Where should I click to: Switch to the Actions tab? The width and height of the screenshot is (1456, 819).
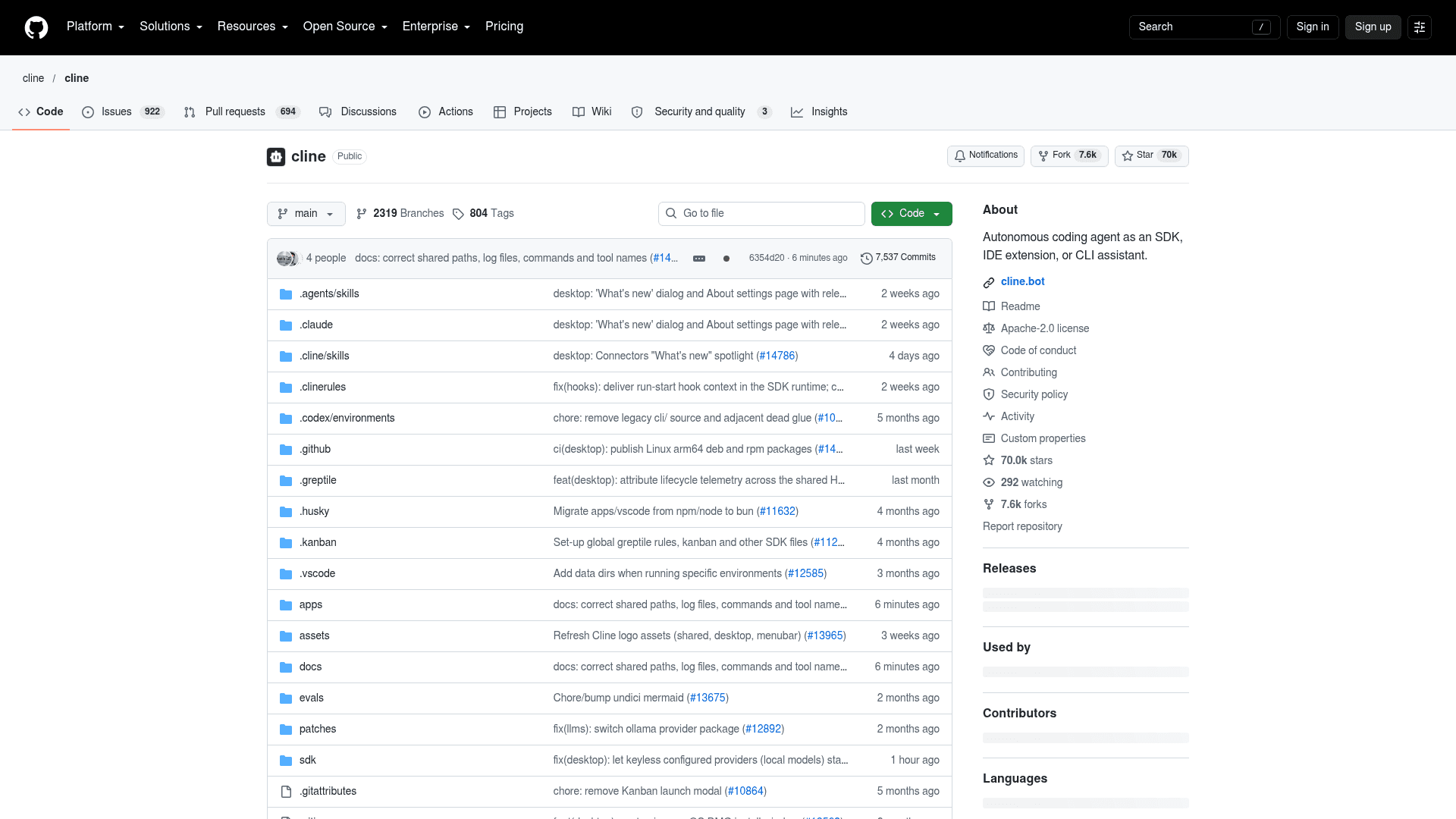[446, 112]
